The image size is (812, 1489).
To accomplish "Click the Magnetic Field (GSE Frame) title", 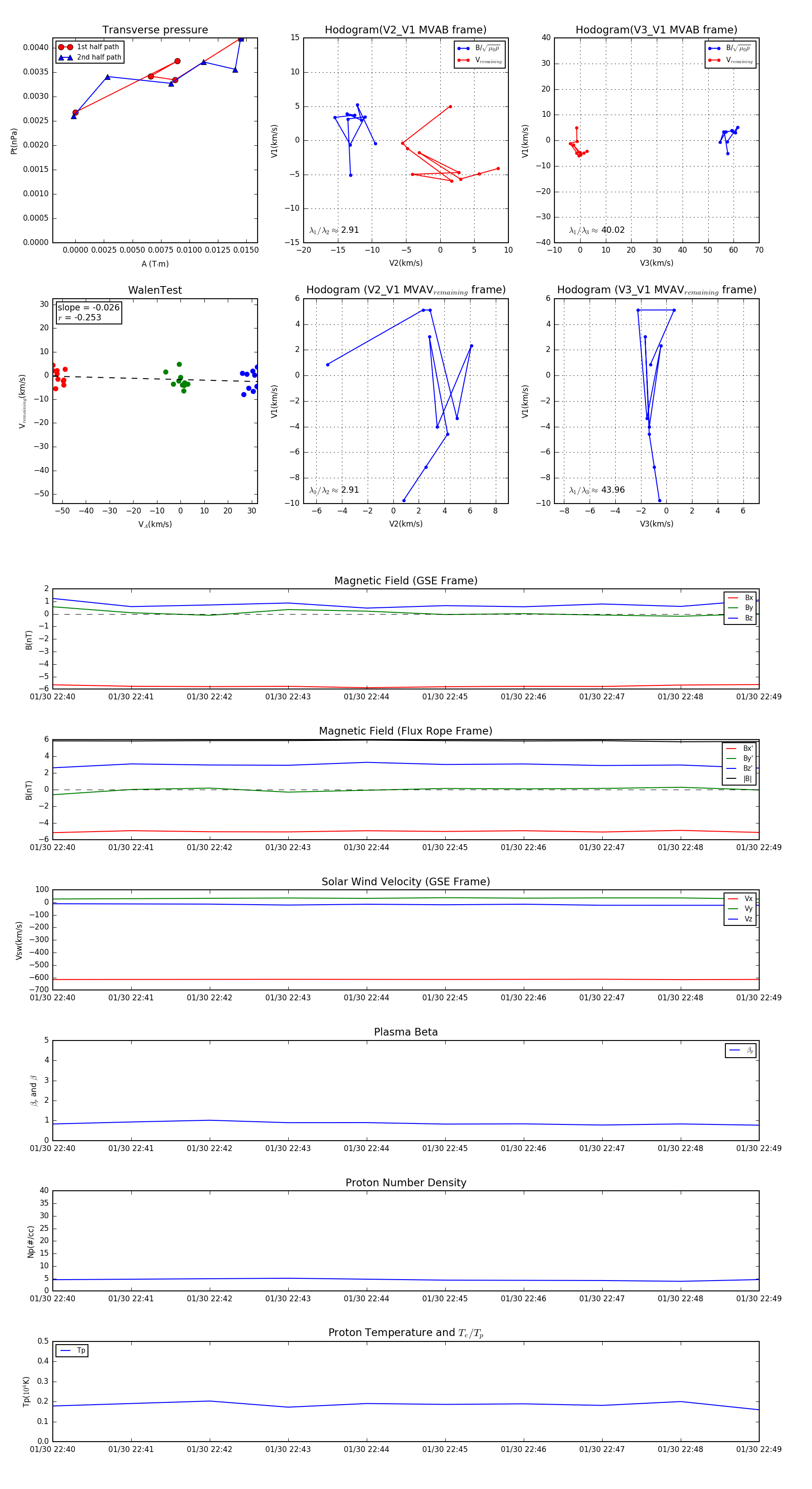I will (x=406, y=581).
